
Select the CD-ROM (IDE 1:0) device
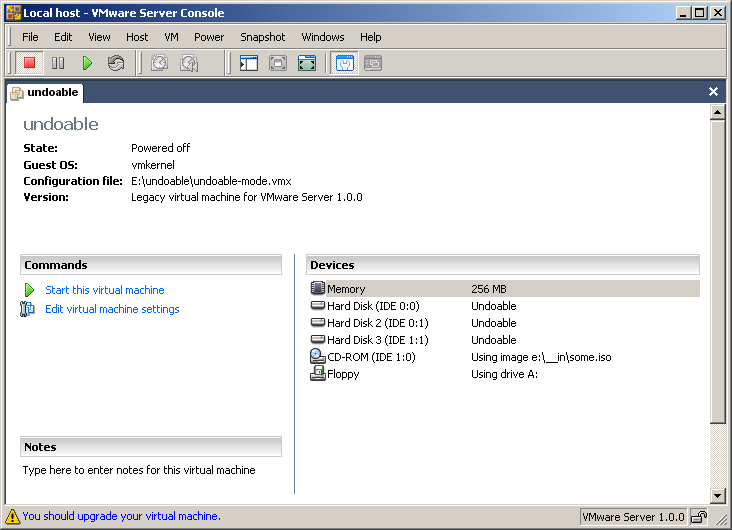(x=370, y=357)
